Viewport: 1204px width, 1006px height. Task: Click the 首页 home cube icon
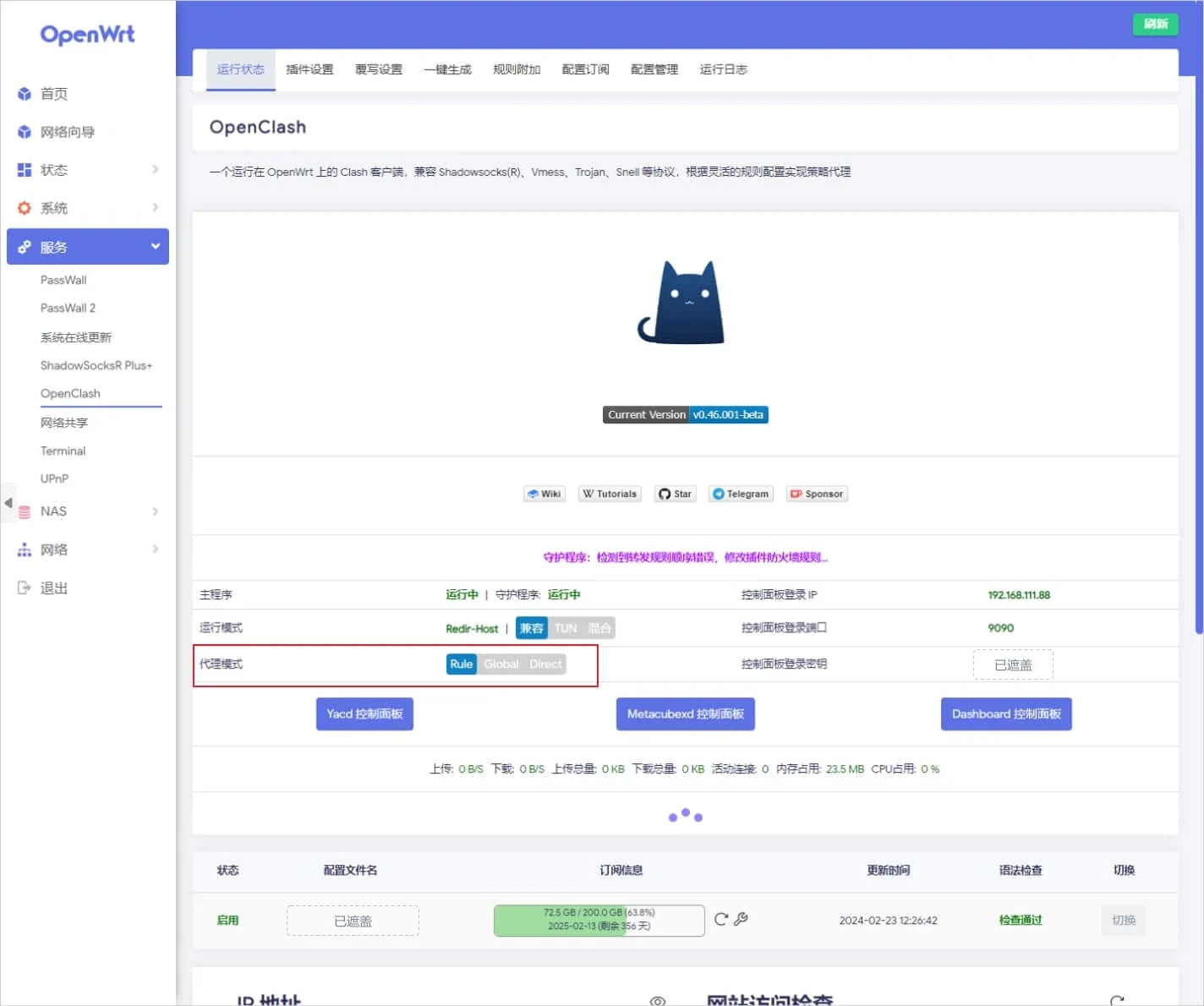coord(25,94)
